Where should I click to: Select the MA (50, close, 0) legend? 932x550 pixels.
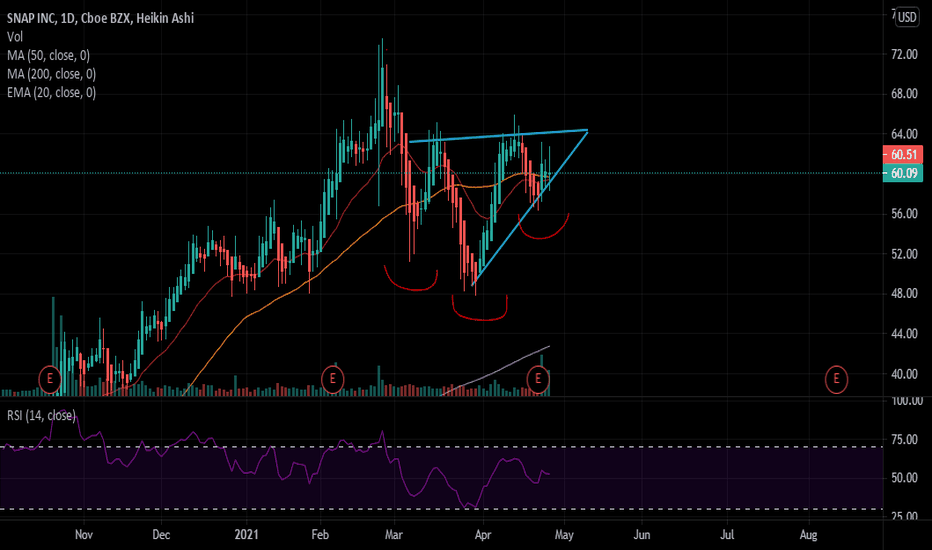[49, 55]
